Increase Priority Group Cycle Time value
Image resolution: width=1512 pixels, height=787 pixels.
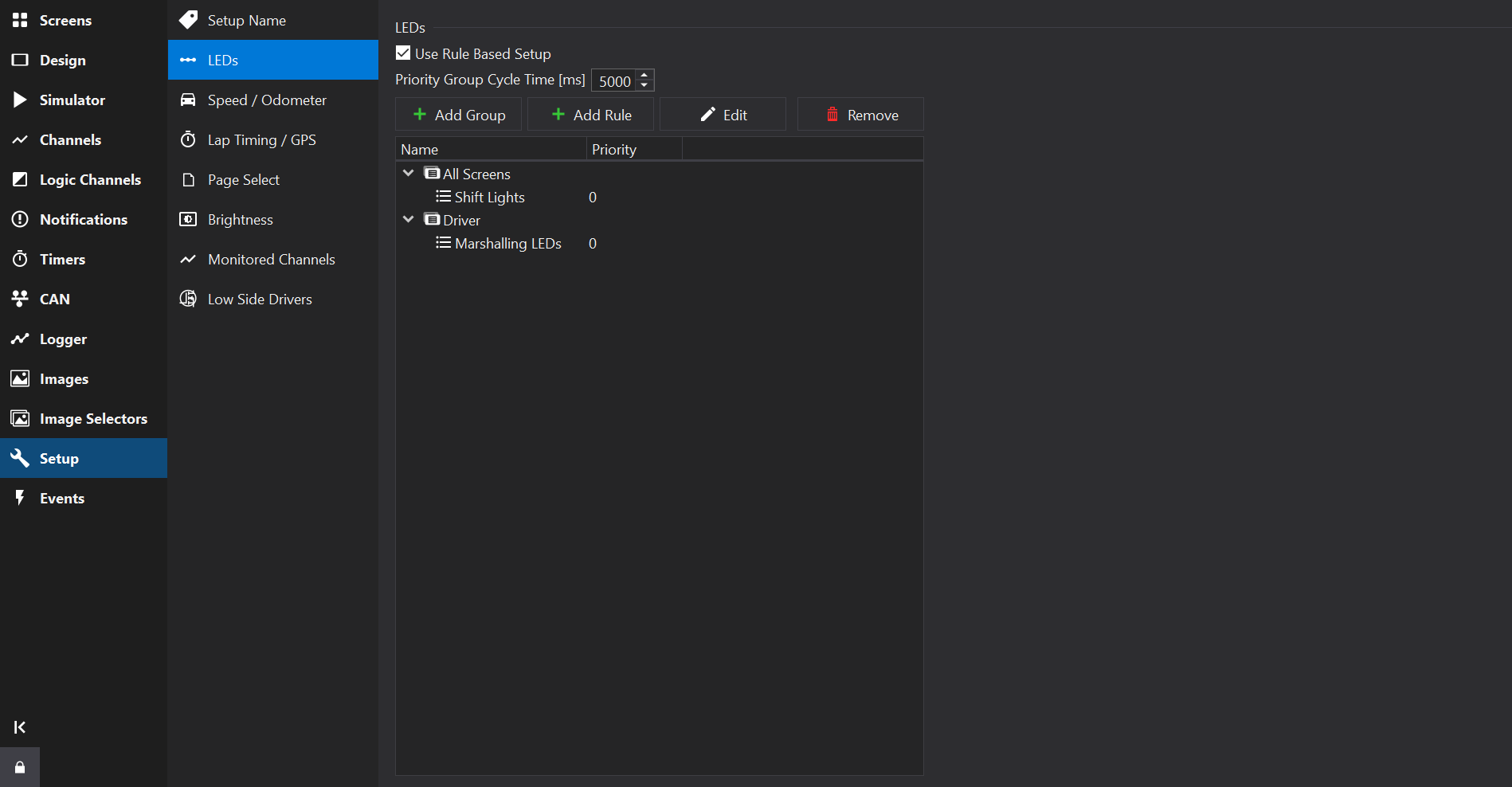coord(644,75)
